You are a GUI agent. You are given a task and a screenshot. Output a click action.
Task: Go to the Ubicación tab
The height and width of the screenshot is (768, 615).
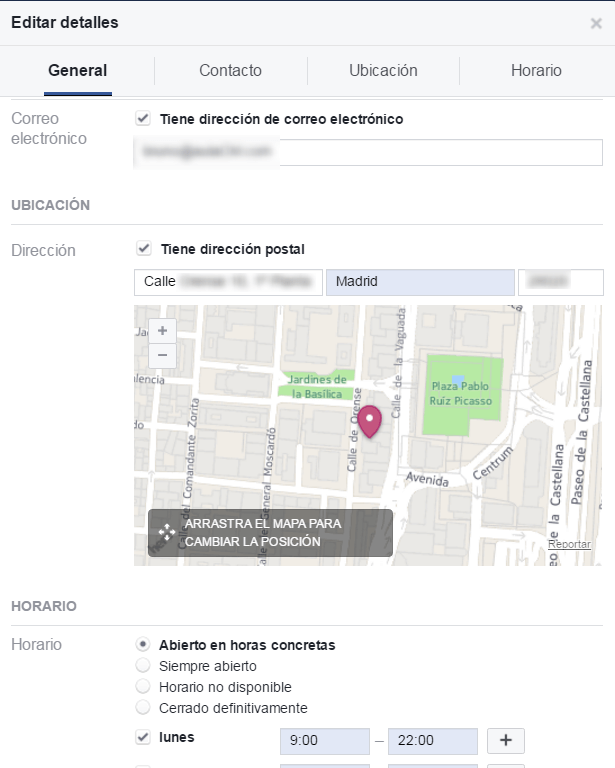[x=383, y=71]
